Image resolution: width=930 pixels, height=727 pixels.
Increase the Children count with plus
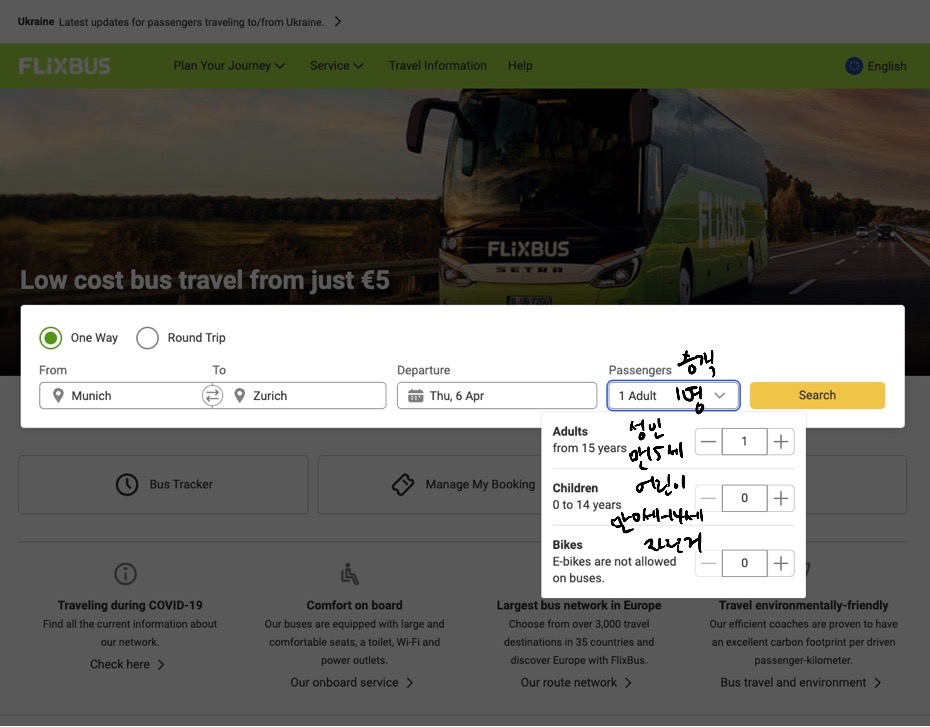781,498
